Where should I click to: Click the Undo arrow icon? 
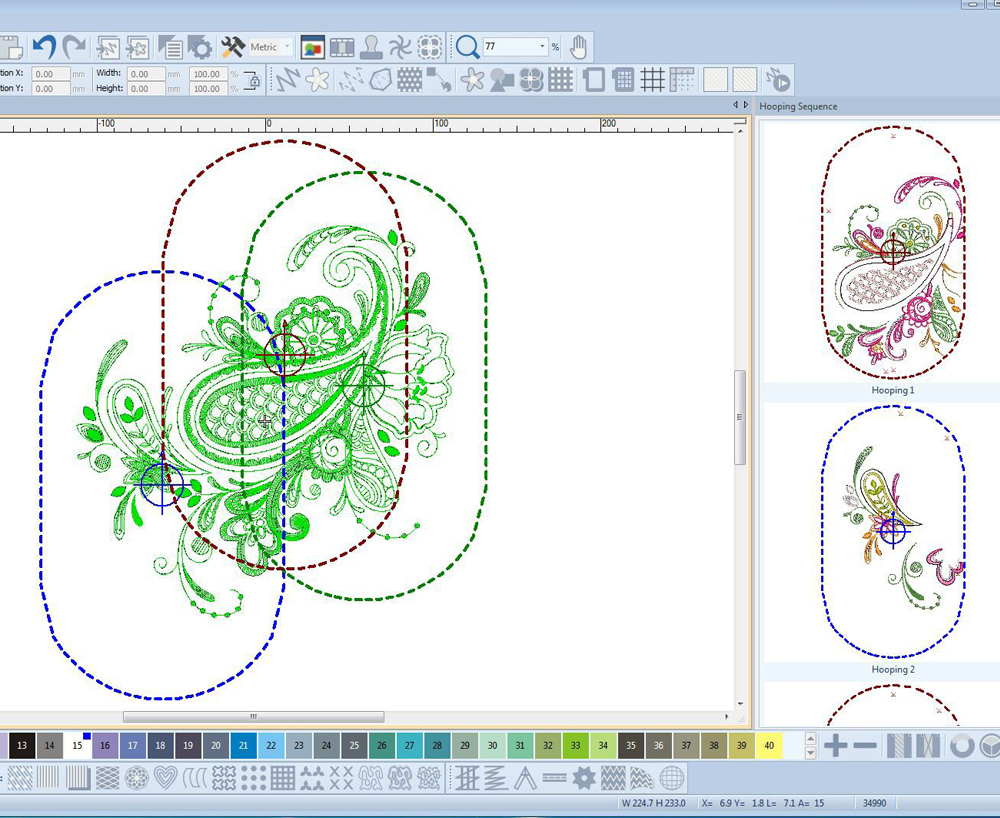click(x=44, y=47)
